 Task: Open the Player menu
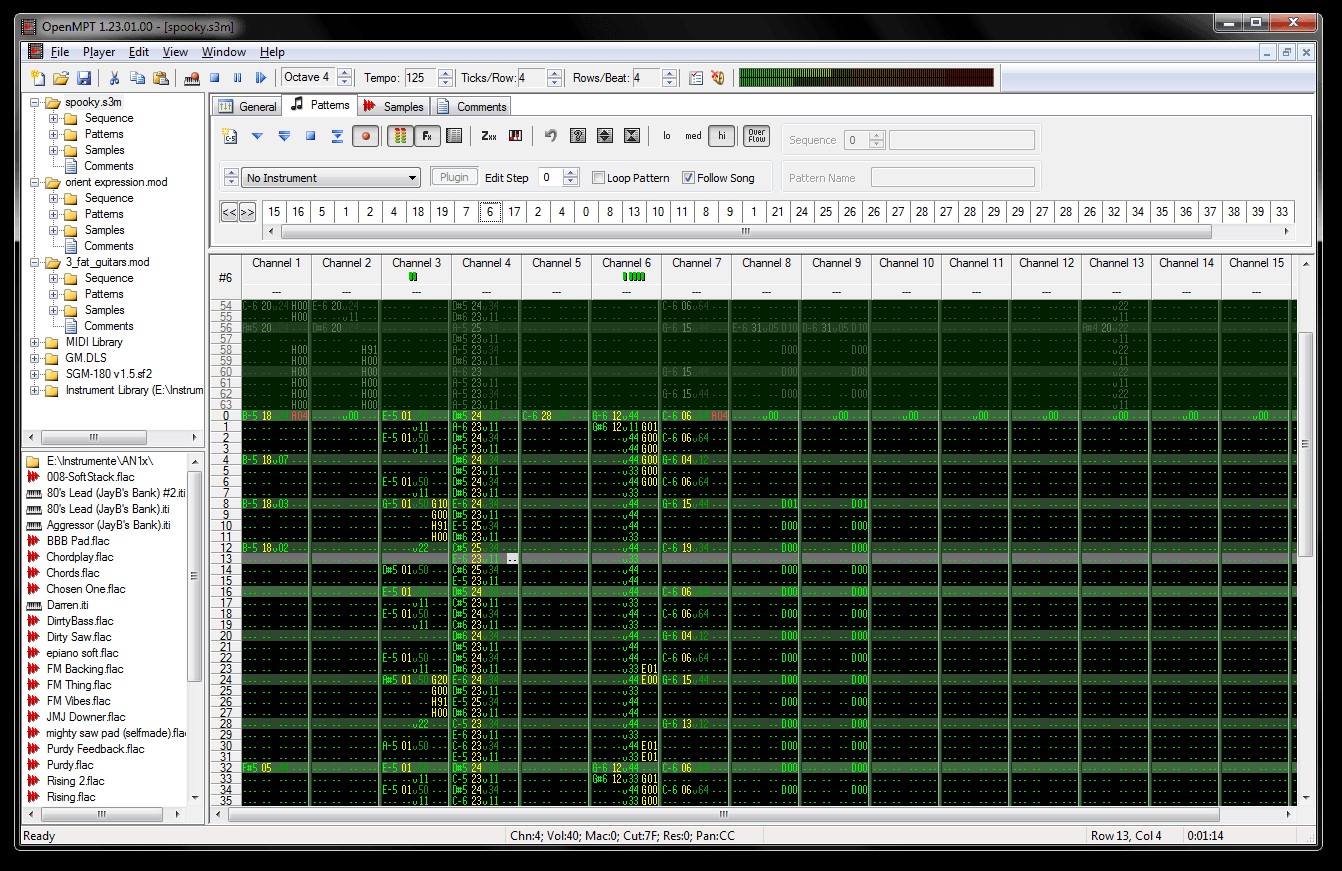coord(99,52)
